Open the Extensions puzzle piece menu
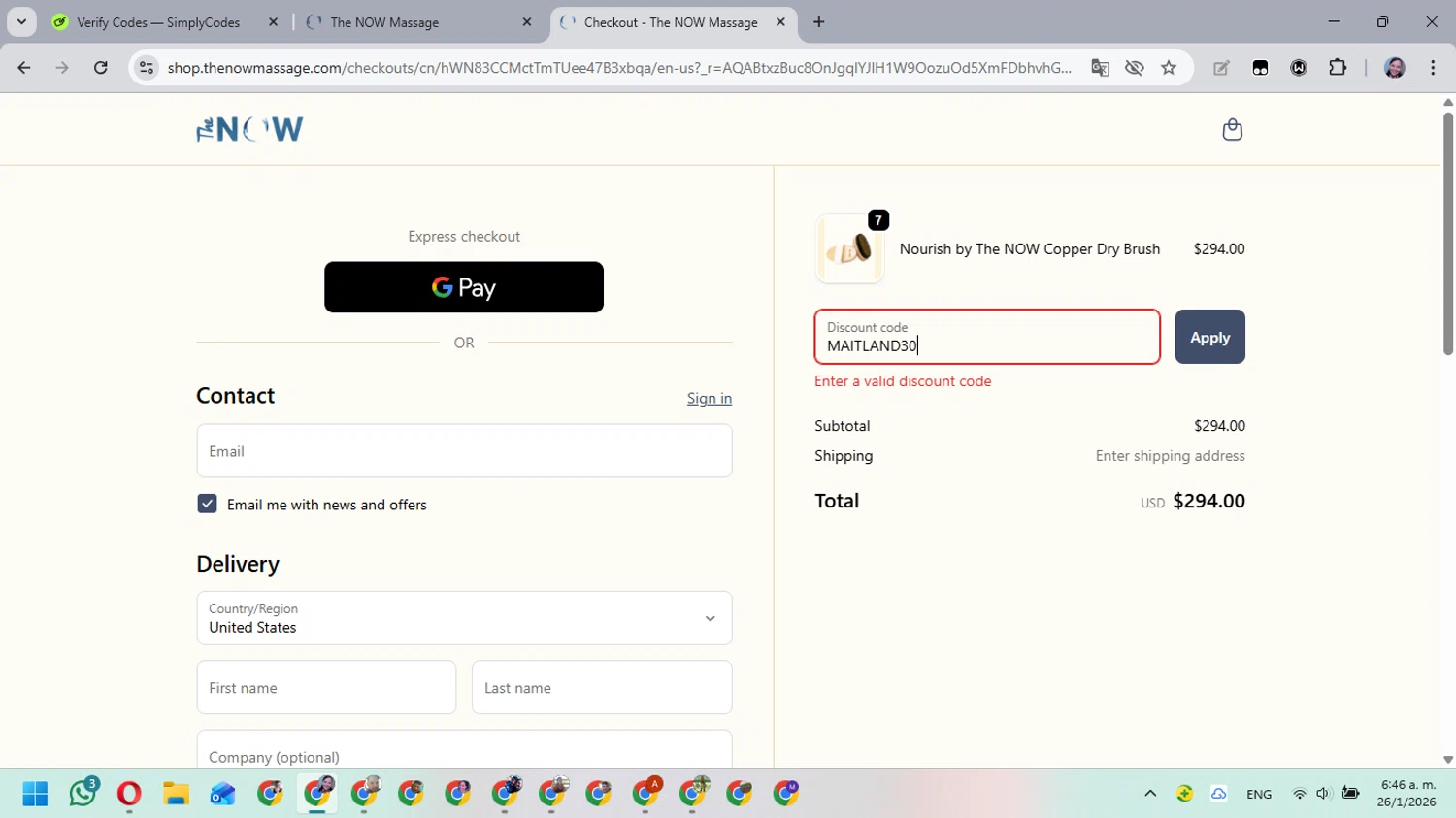 click(x=1338, y=68)
